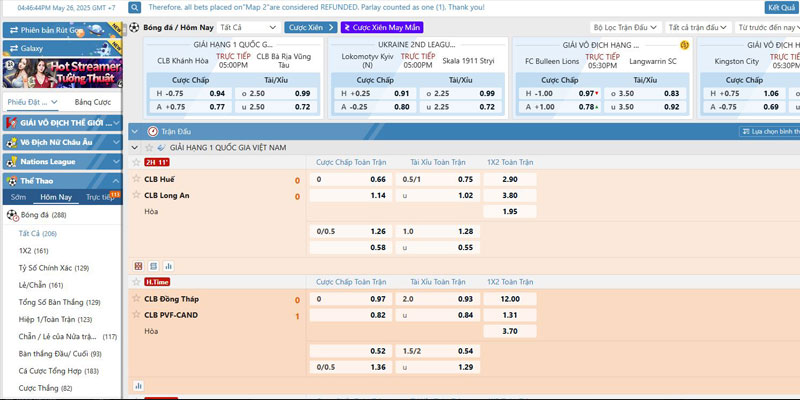
Task: Open Từ trước đến nay dropdown
Action: (767, 28)
